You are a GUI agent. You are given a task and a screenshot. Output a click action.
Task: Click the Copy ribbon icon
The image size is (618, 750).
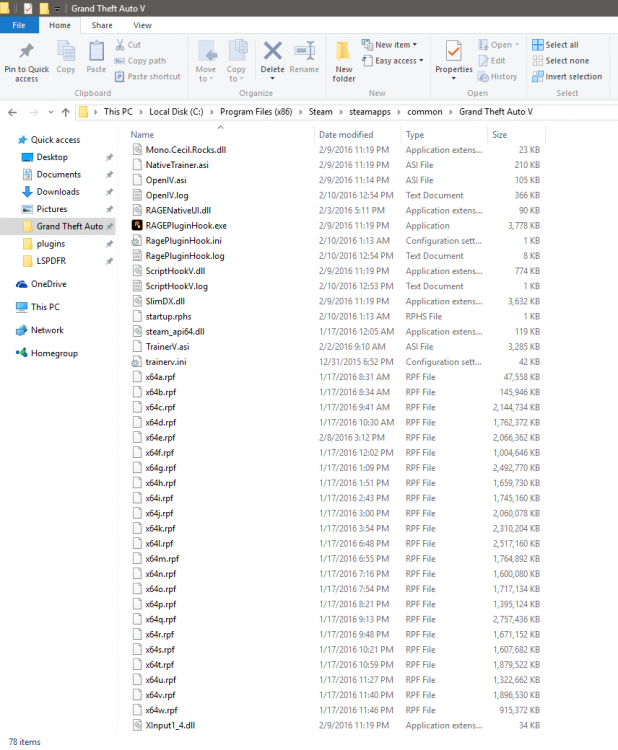coord(66,51)
